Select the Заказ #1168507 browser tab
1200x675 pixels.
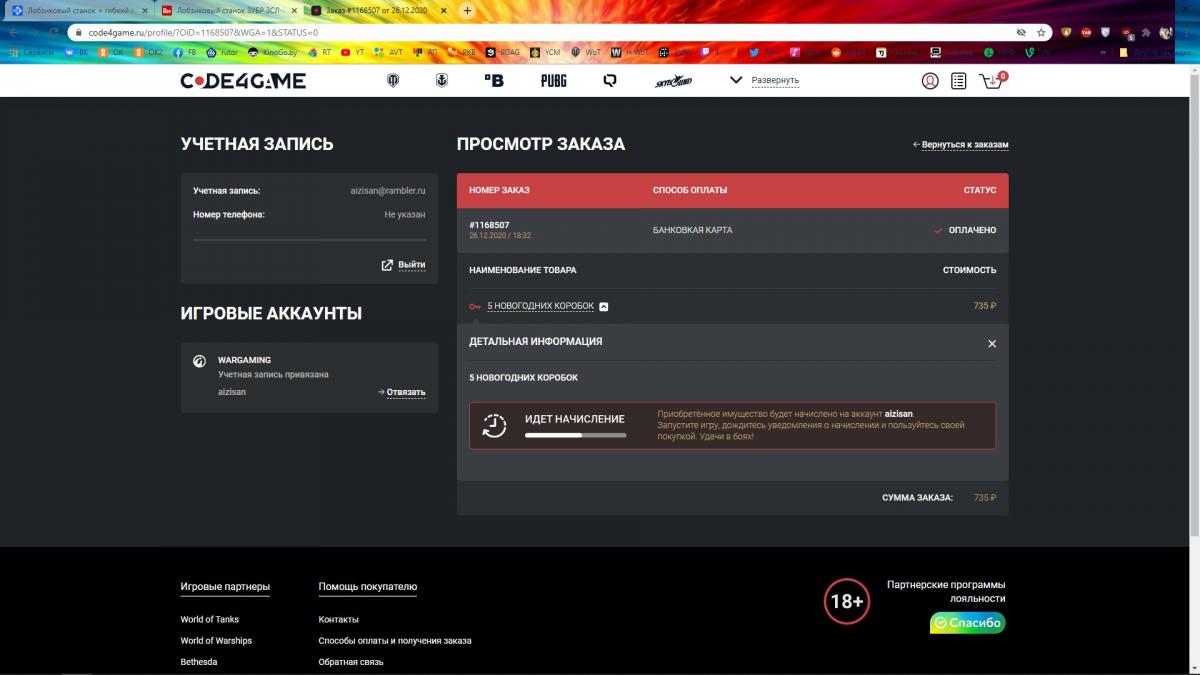[x=380, y=10]
